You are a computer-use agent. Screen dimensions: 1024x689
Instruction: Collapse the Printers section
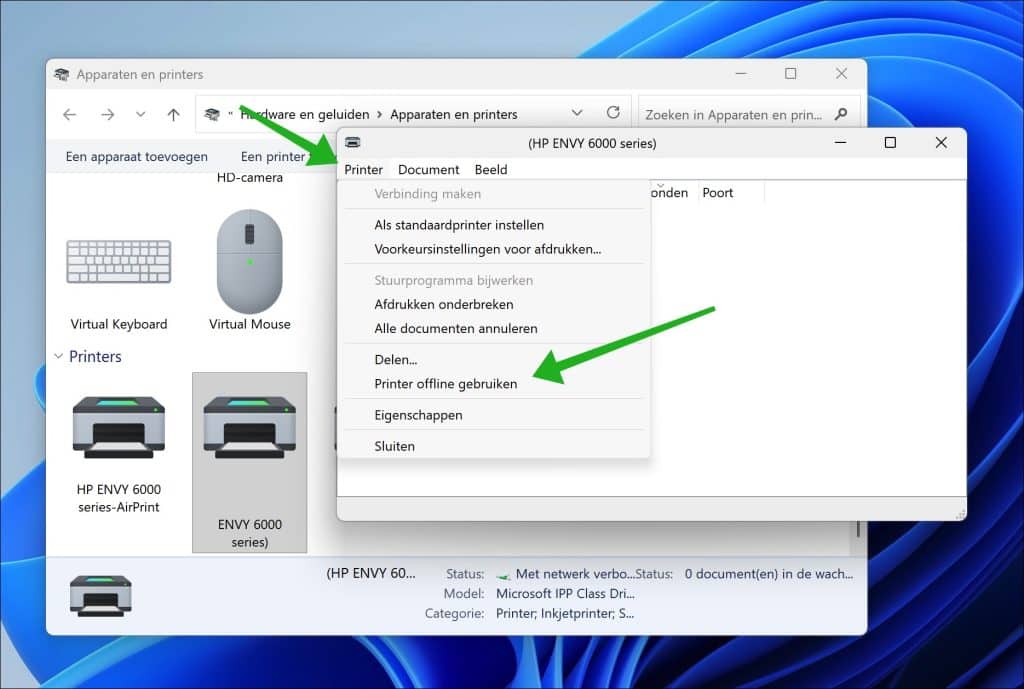tap(57, 356)
